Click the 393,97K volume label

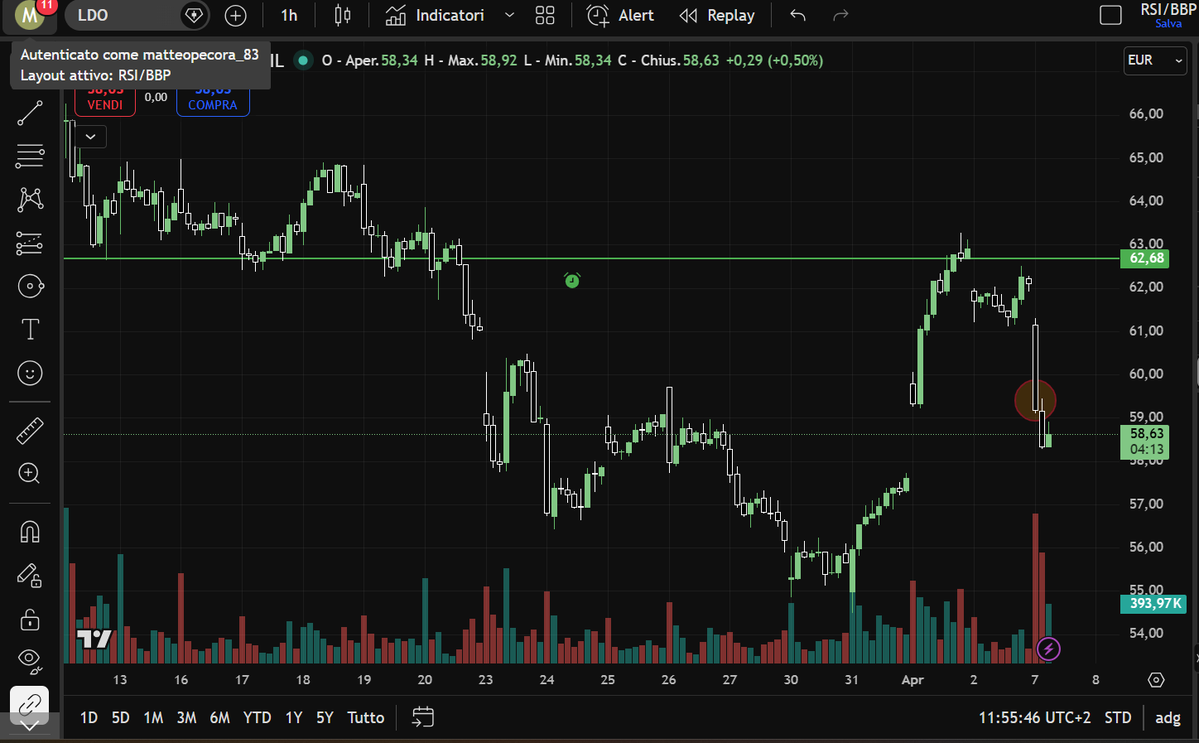pos(1153,604)
